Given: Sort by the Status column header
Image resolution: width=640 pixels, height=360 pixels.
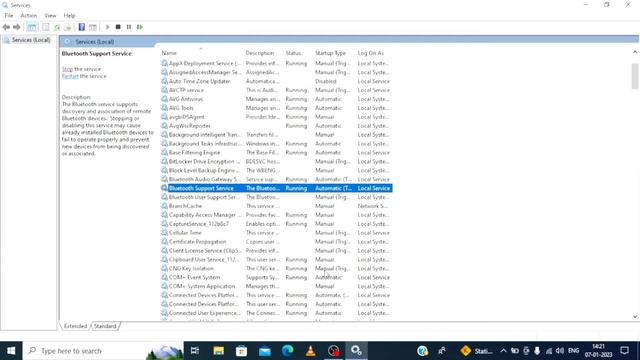Looking at the screenshot, I should [x=293, y=53].
